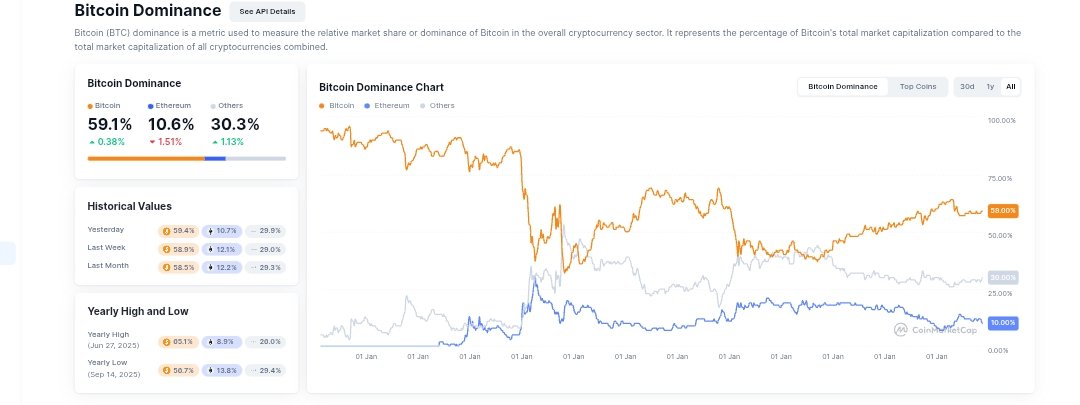Click the Ethereum icon in Last Week row
Screen dimensions: 1080x405
[211, 249]
